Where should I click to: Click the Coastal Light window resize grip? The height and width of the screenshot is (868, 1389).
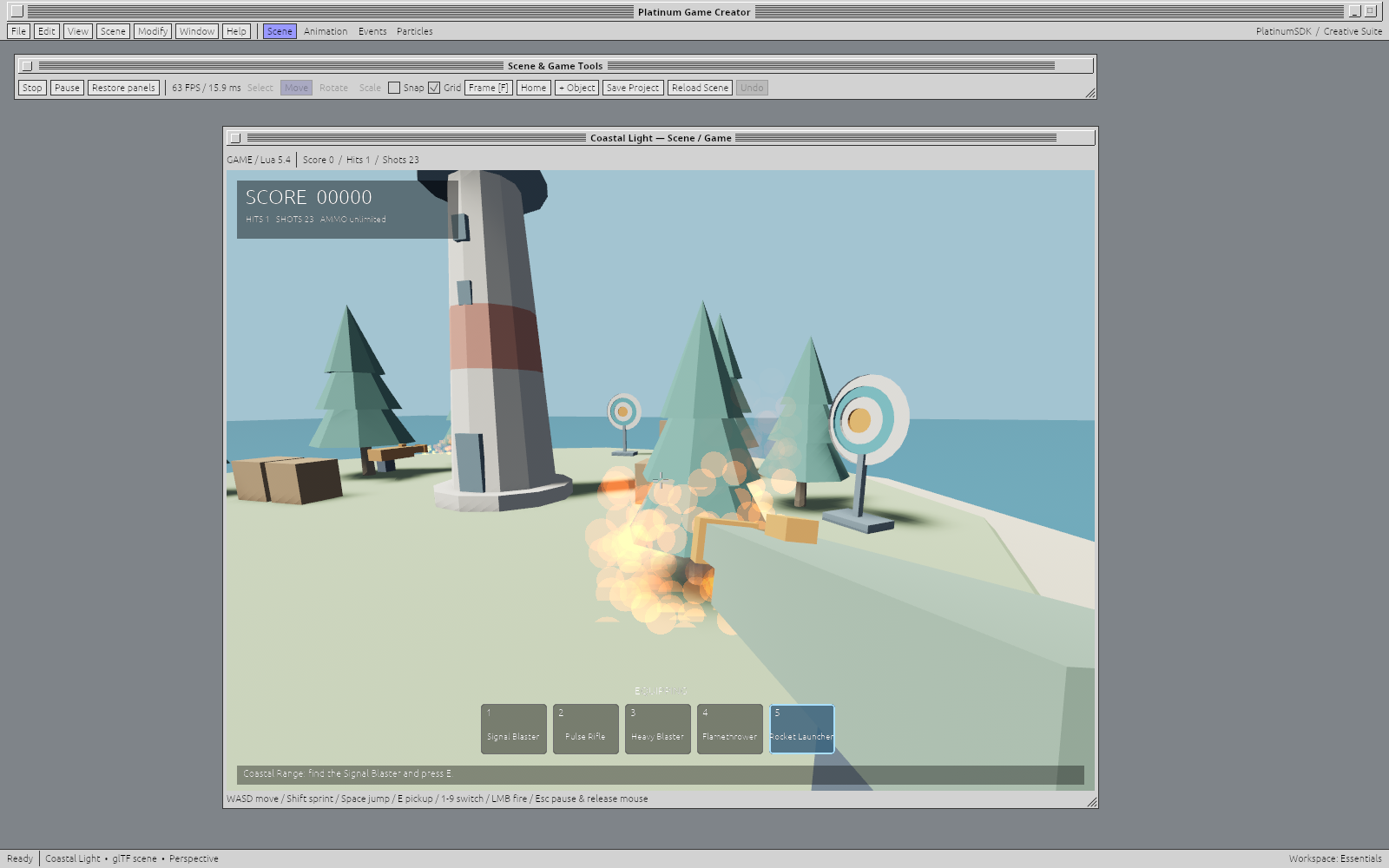(x=1092, y=802)
